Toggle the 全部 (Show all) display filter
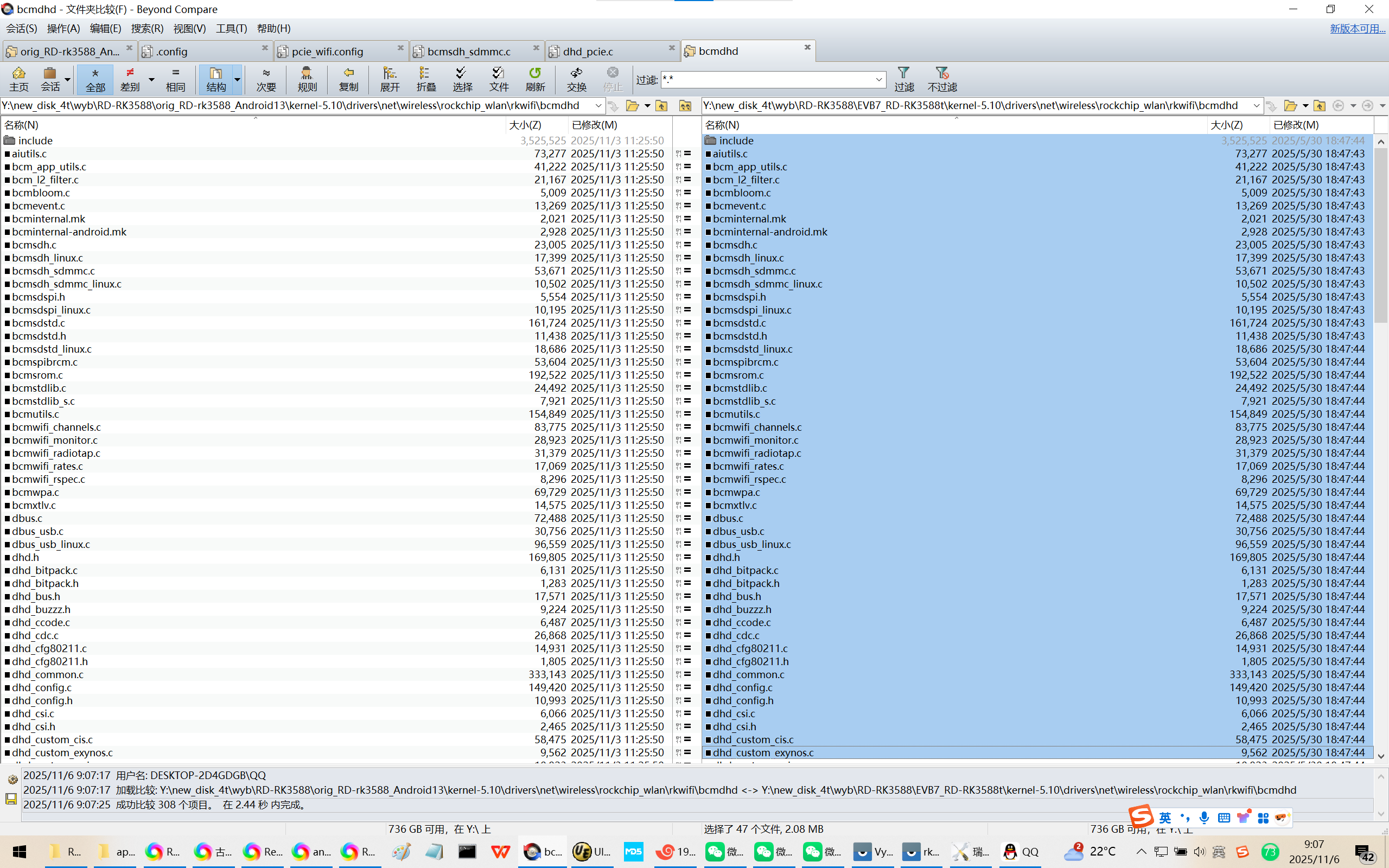Viewport: 1389px width, 868px height. (x=95, y=79)
